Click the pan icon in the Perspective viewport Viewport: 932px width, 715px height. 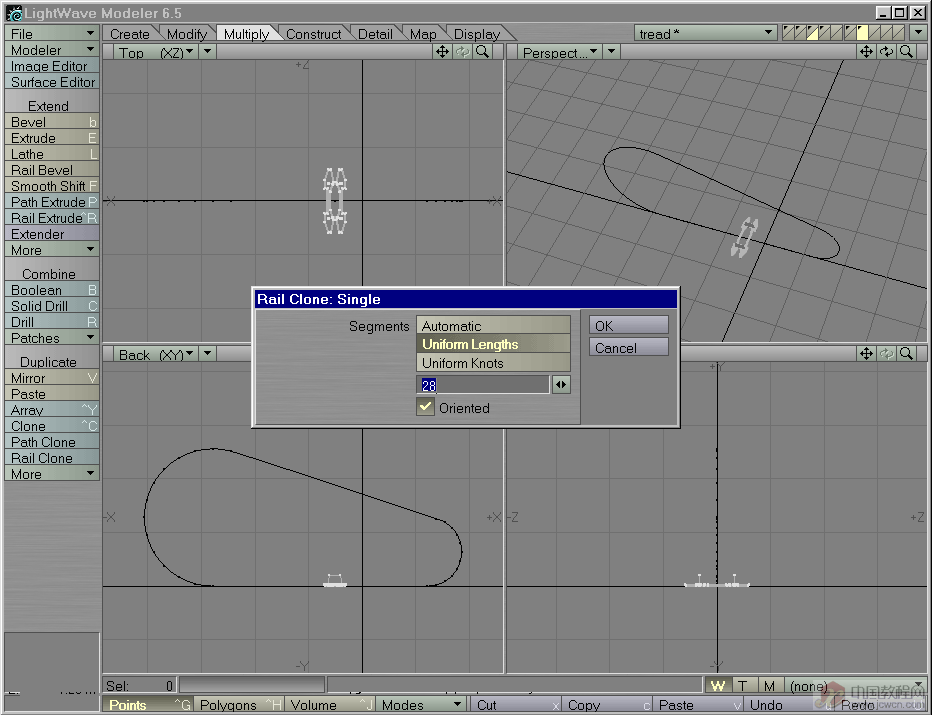tap(866, 52)
